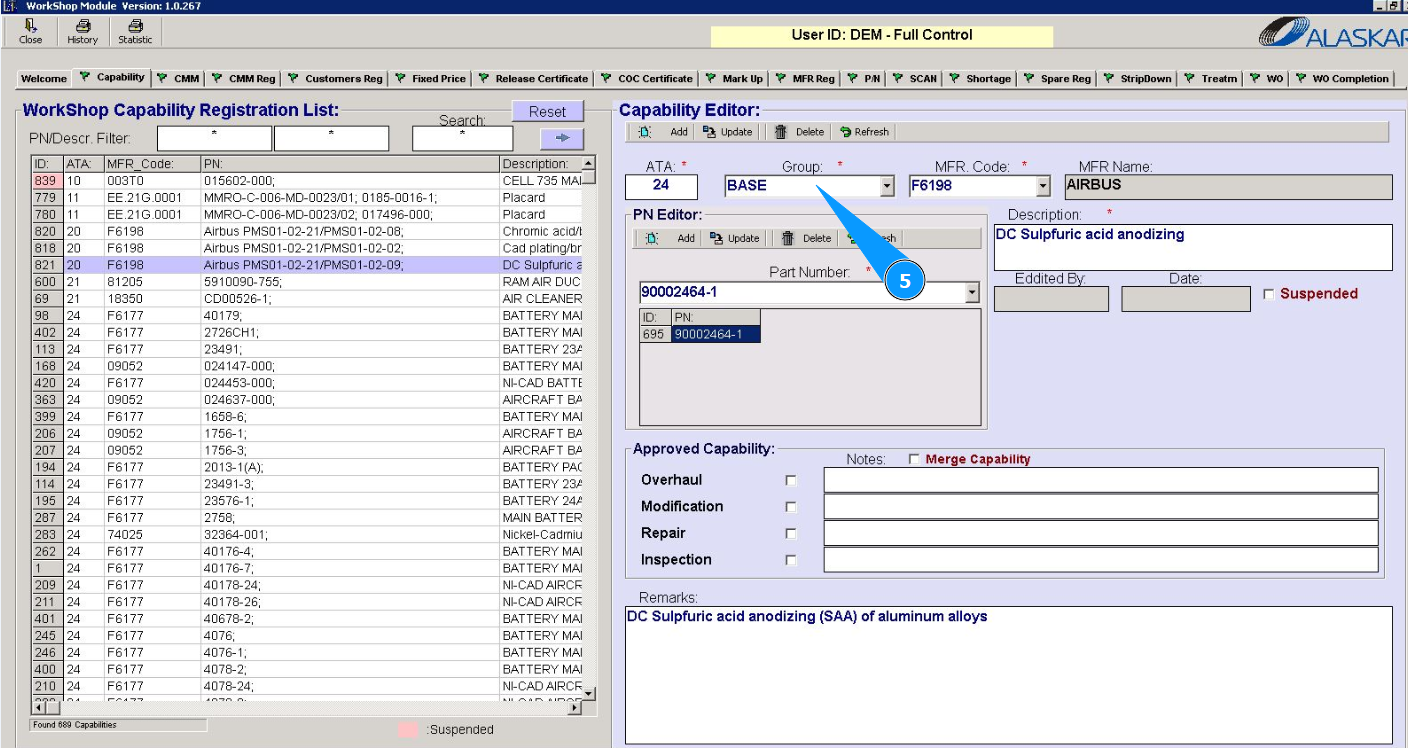Enable the Suspended checkbox
The width and height of the screenshot is (1408, 749).
(x=1269, y=294)
